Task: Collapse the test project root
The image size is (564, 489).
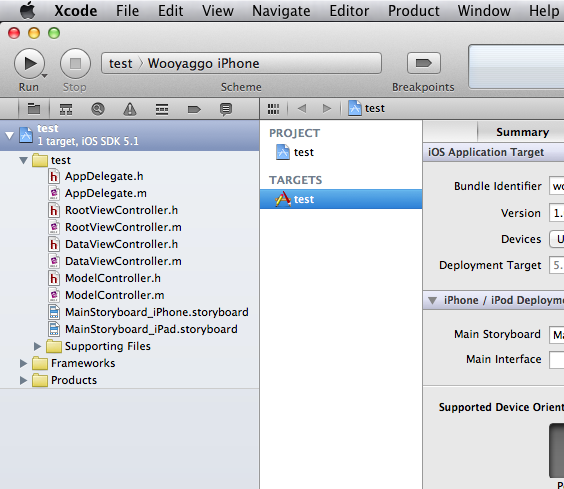Action: (9, 136)
